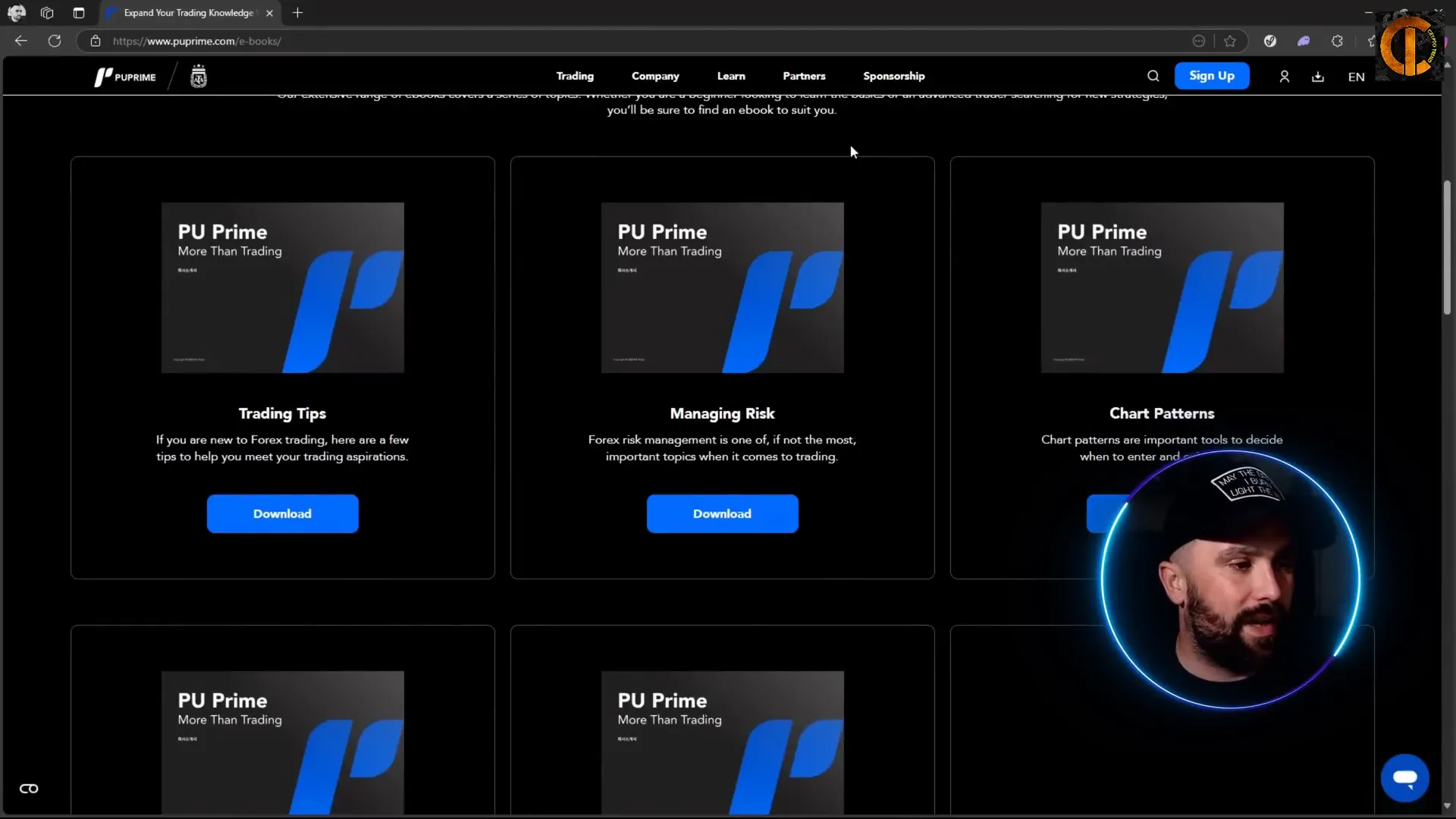Click the 'If you are new to Forex trading' description
This screenshot has height=819, width=1456.
tap(282, 448)
